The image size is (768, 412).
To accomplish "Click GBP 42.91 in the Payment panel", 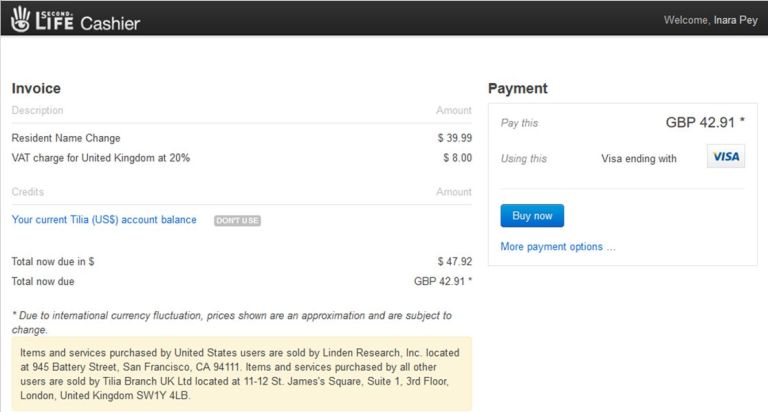I will [705, 122].
